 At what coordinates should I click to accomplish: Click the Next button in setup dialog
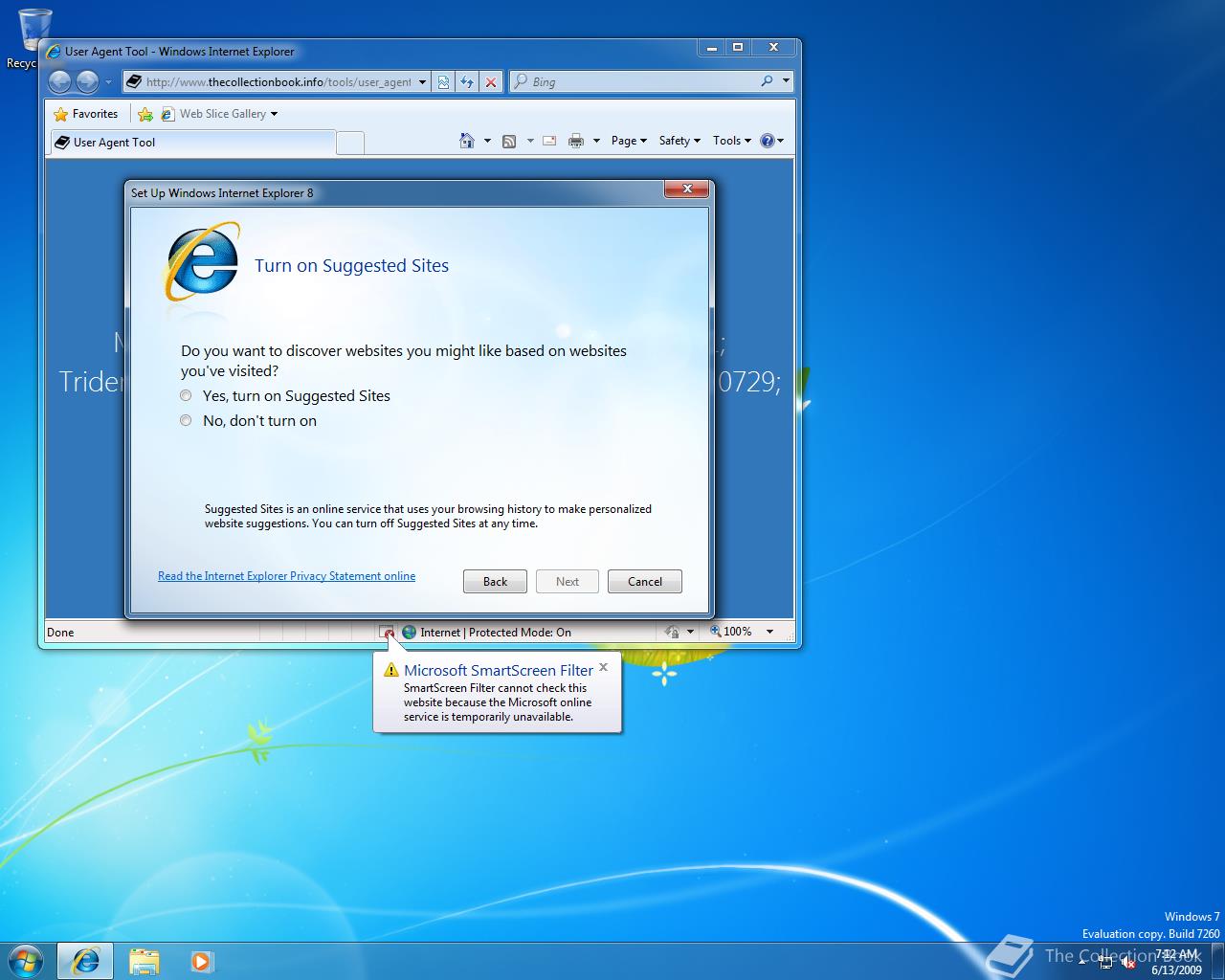coord(568,582)
